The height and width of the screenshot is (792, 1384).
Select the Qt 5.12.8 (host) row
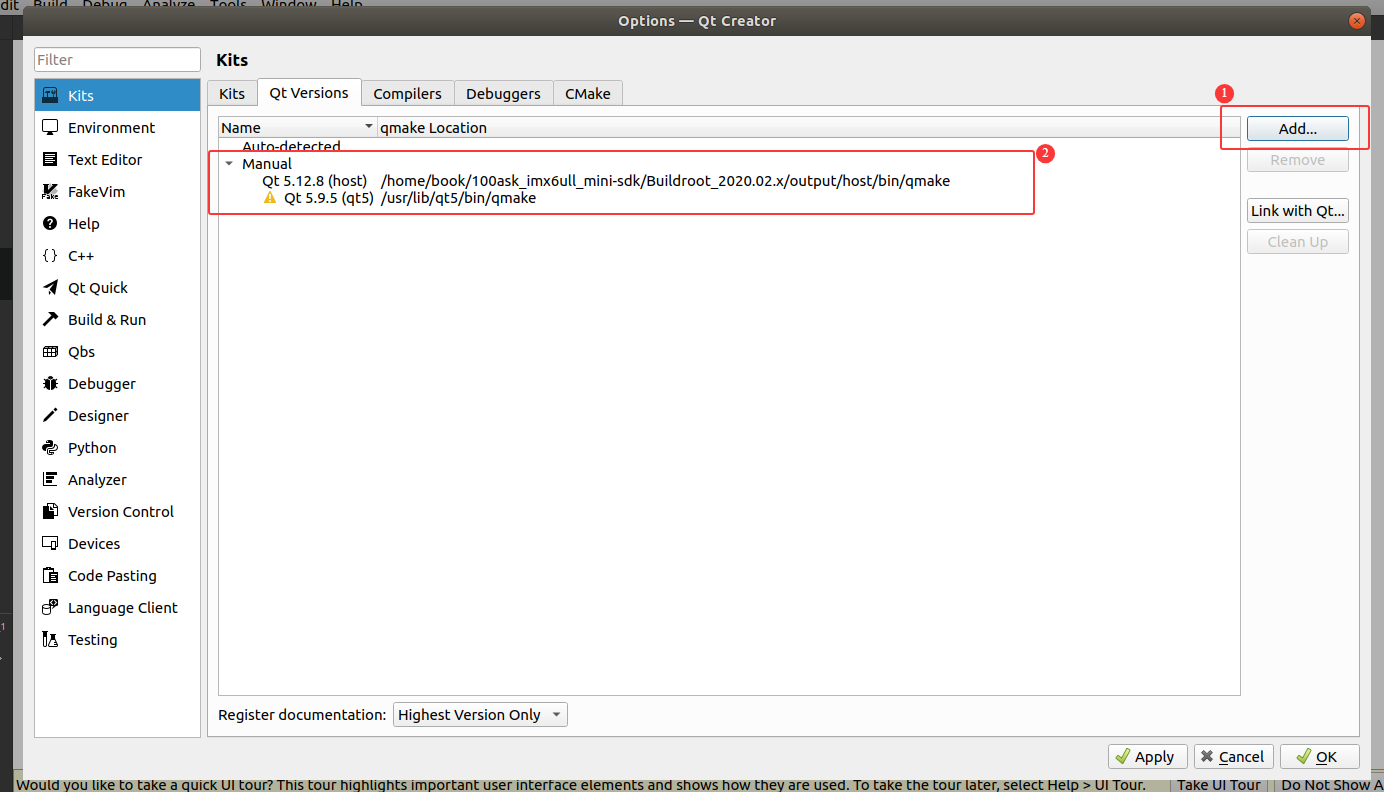point(729,181)
